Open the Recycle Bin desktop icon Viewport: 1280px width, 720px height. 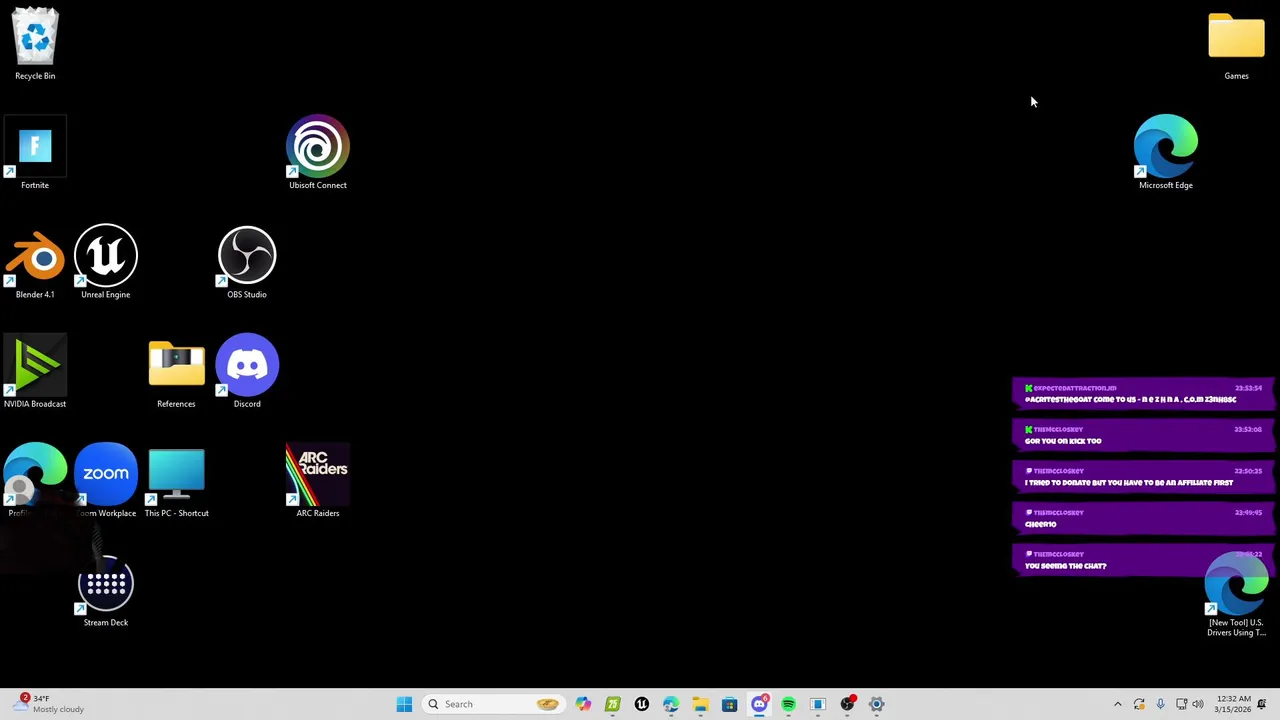coord(35,44)
